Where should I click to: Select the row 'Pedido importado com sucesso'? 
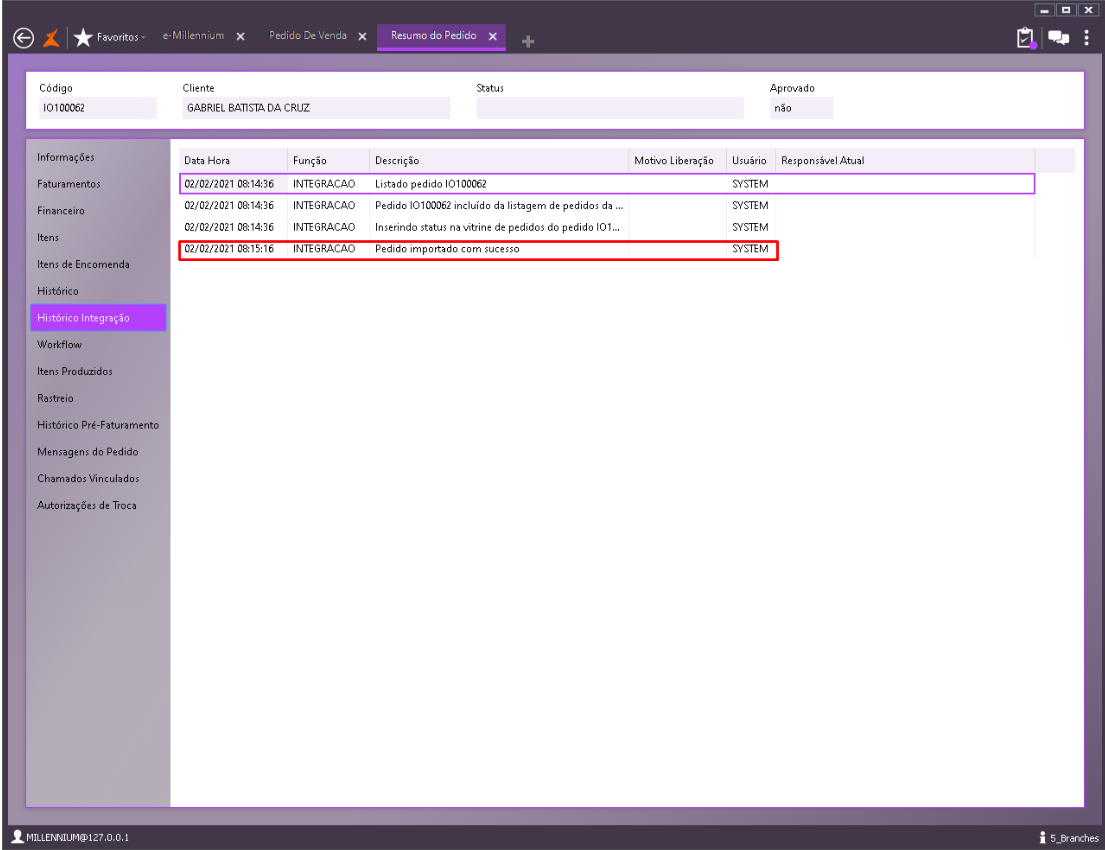coord(607,249)
